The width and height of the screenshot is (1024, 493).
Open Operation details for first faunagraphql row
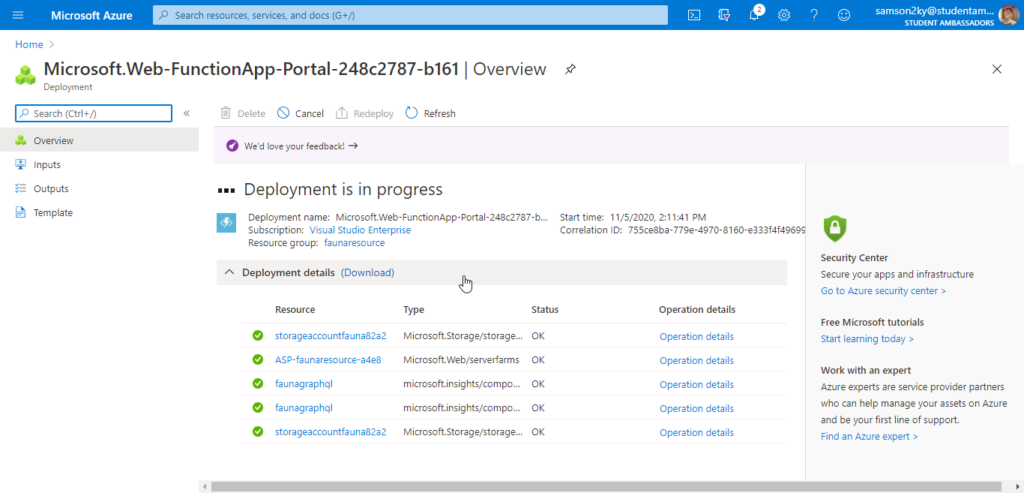pos(696,384)
